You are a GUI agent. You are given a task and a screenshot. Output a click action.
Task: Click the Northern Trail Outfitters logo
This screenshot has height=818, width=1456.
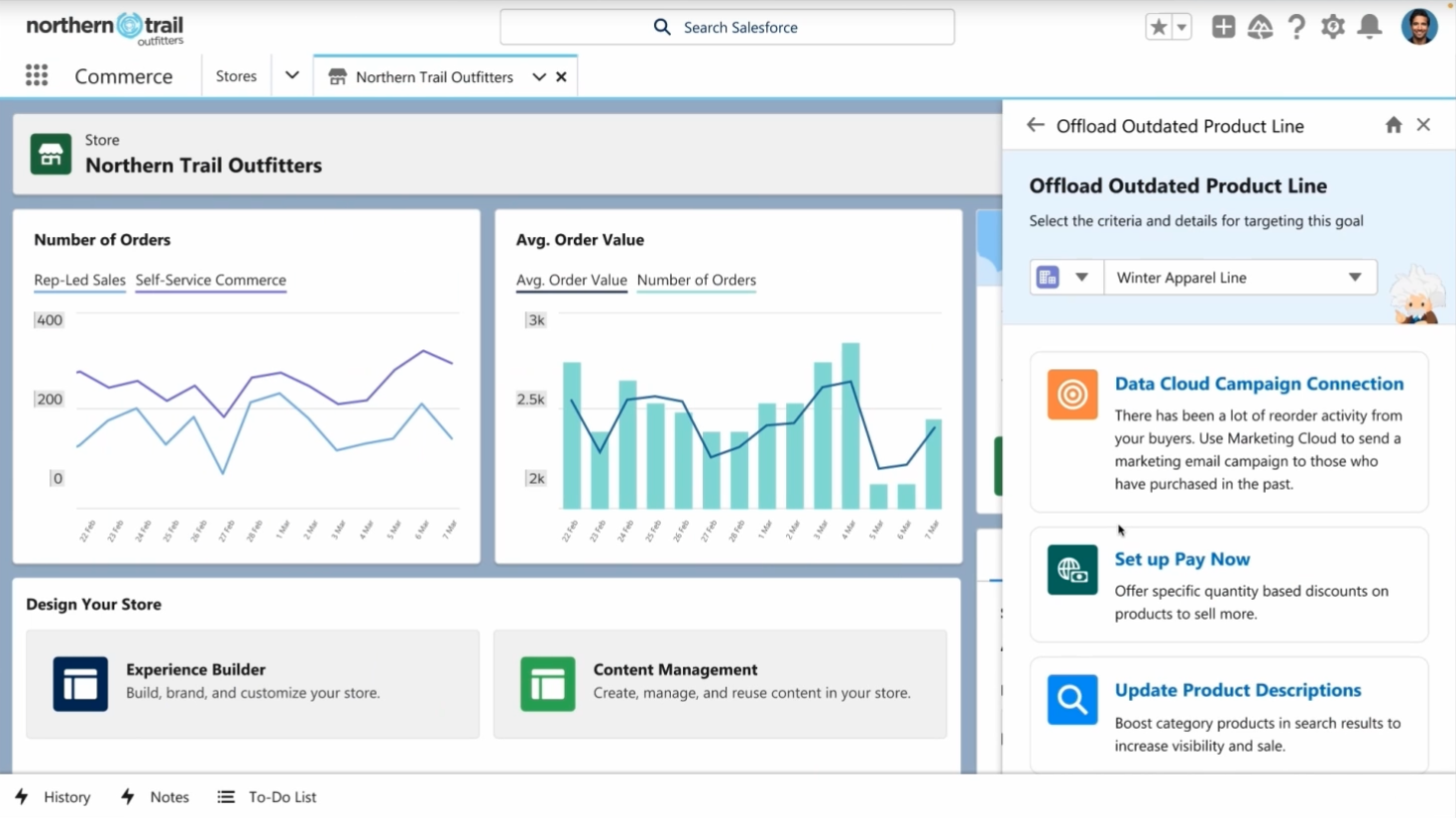(x=104, y=28)
